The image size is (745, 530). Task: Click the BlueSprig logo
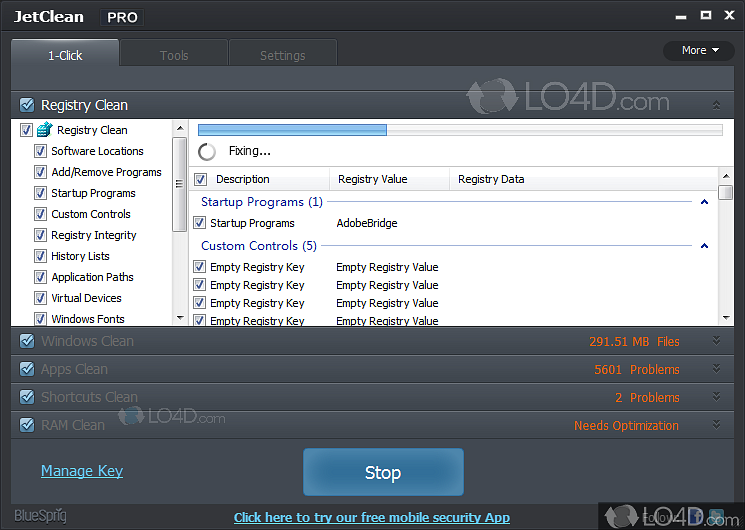[x=40, y=516]
